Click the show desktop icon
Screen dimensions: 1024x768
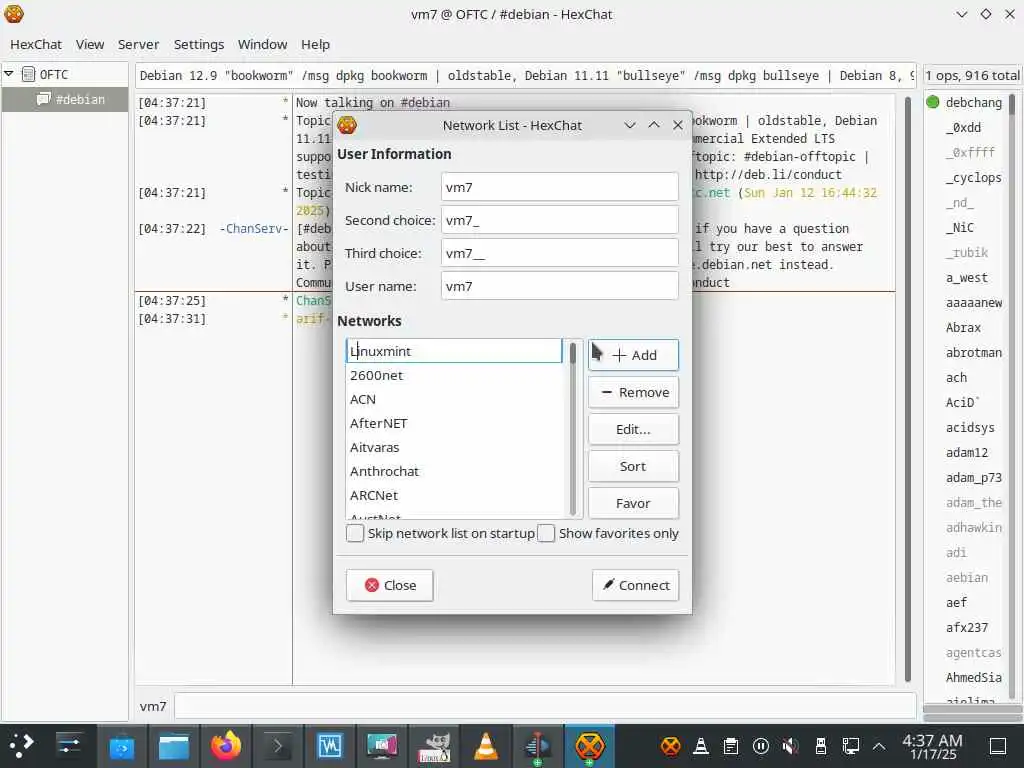[998, 745]
